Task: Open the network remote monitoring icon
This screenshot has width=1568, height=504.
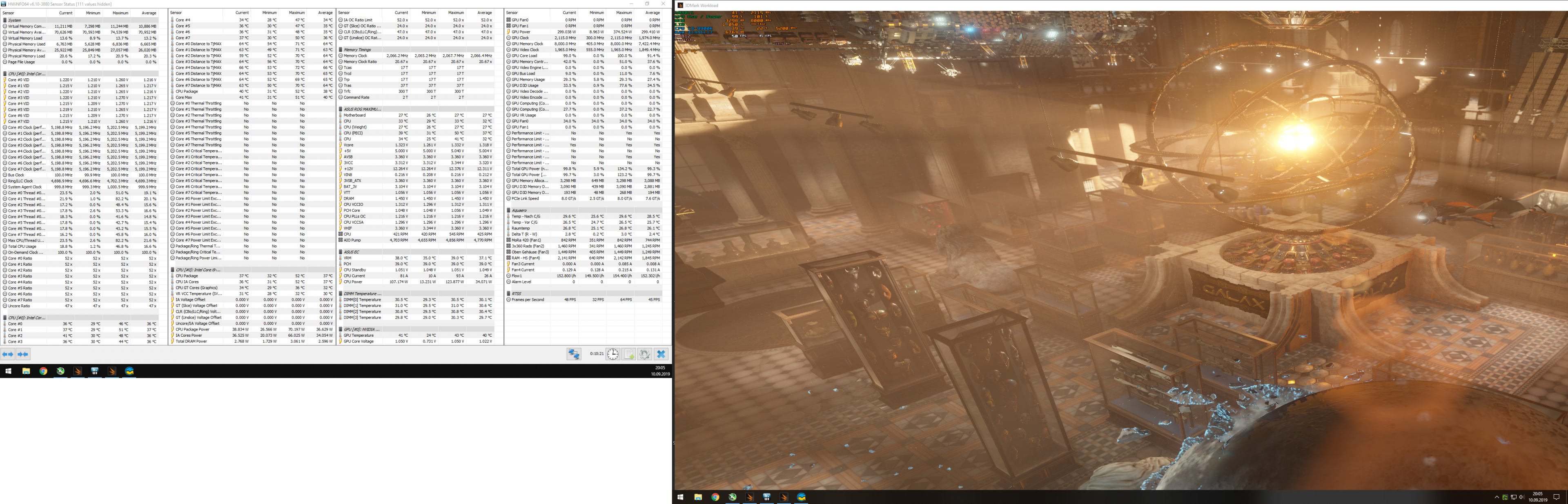Action: [x=573, y=354]
